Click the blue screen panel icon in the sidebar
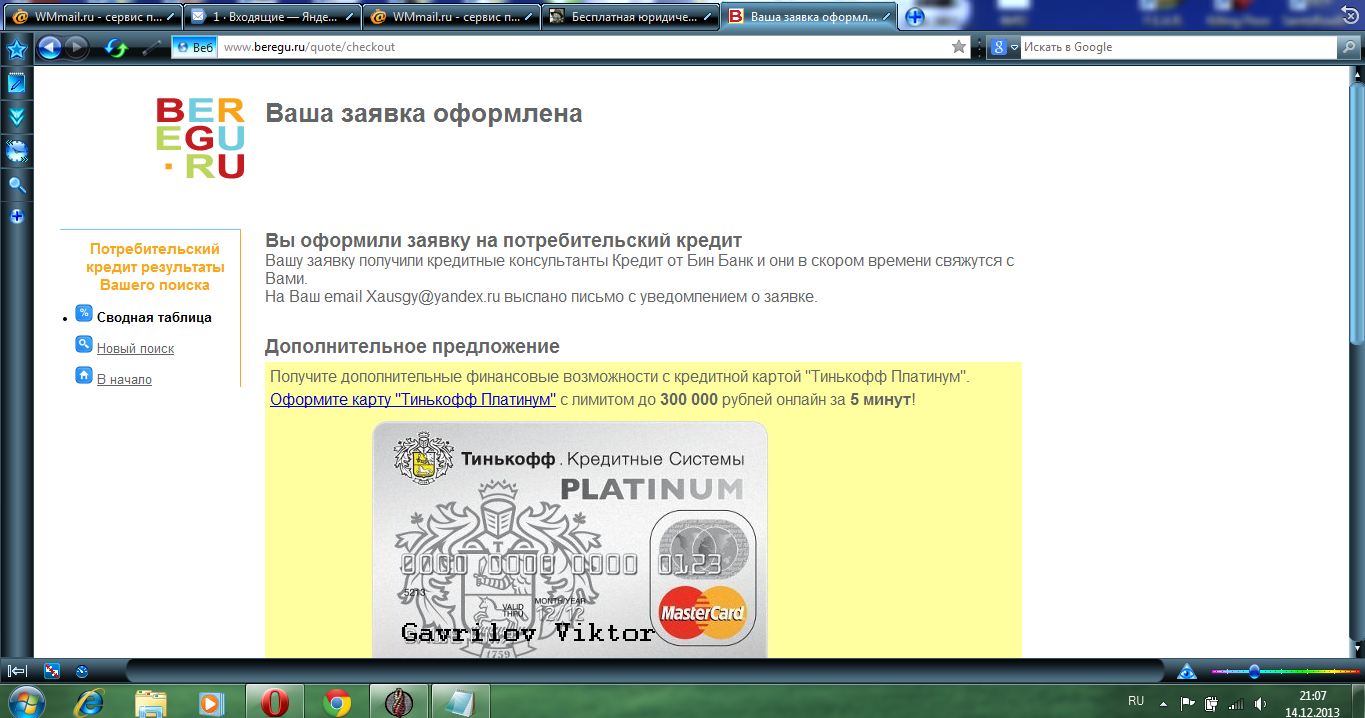 (16, 152)
